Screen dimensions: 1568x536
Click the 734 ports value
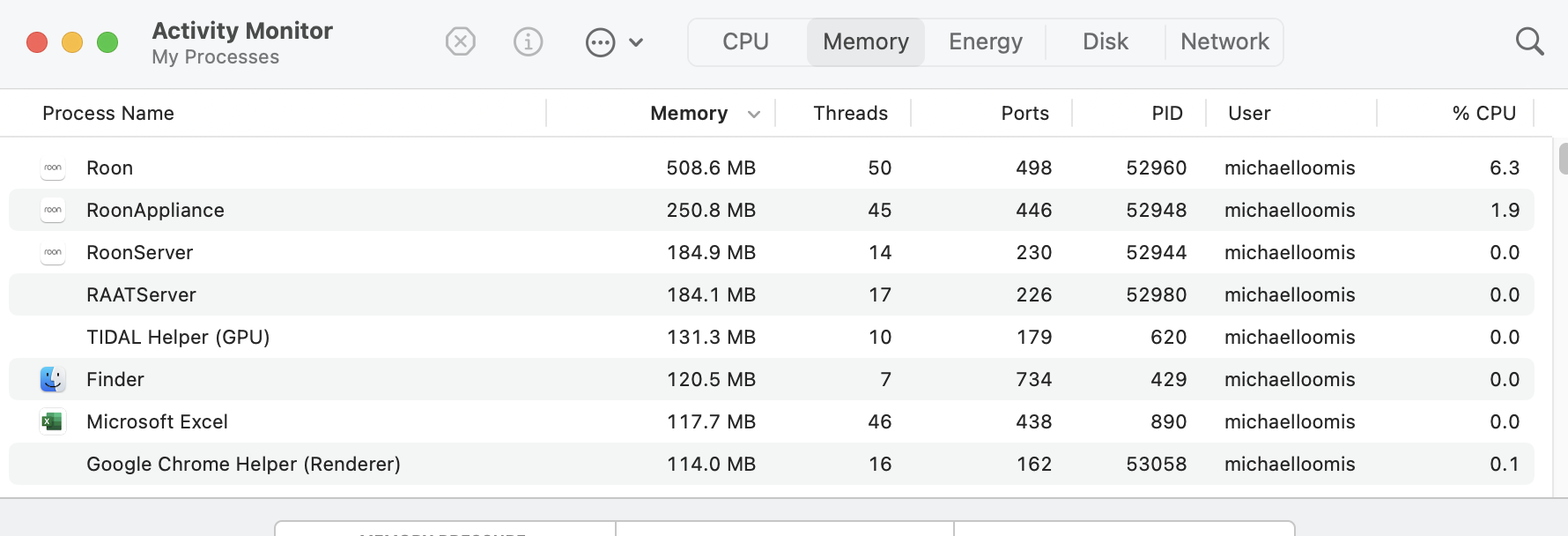(1034, 379)
